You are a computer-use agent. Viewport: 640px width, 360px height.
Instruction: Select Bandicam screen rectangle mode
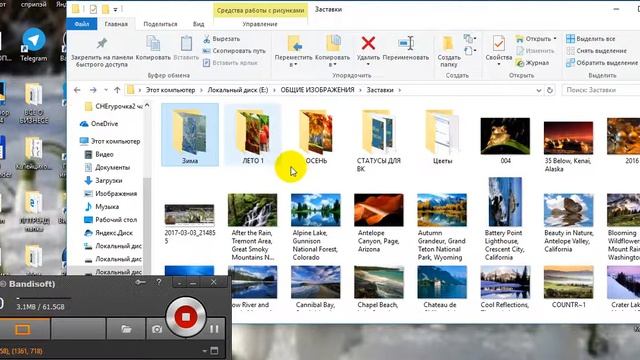tap(23, 329)
